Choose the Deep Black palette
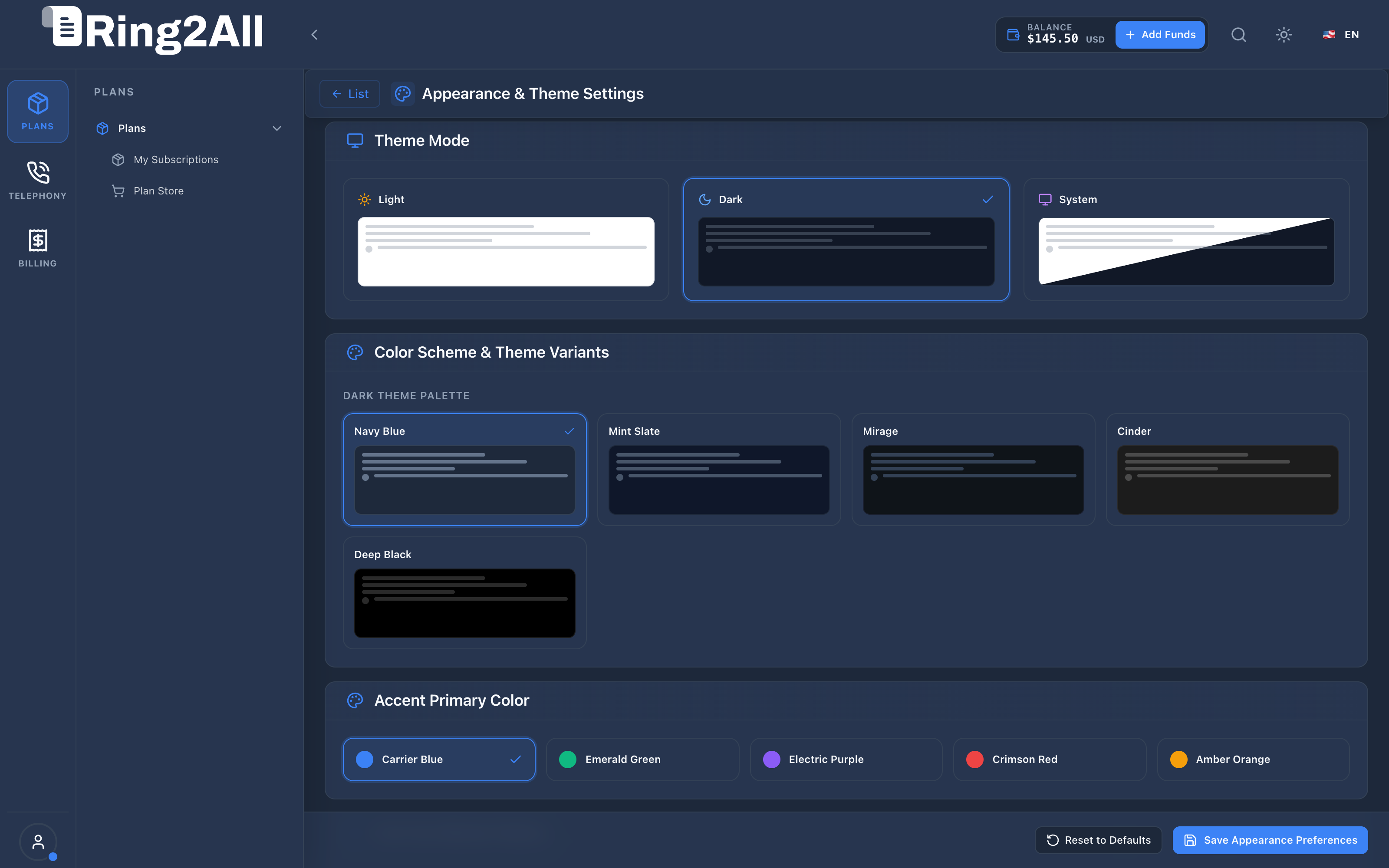The width and height of the screenshot is (1389, 868). [x=464, y=593]
